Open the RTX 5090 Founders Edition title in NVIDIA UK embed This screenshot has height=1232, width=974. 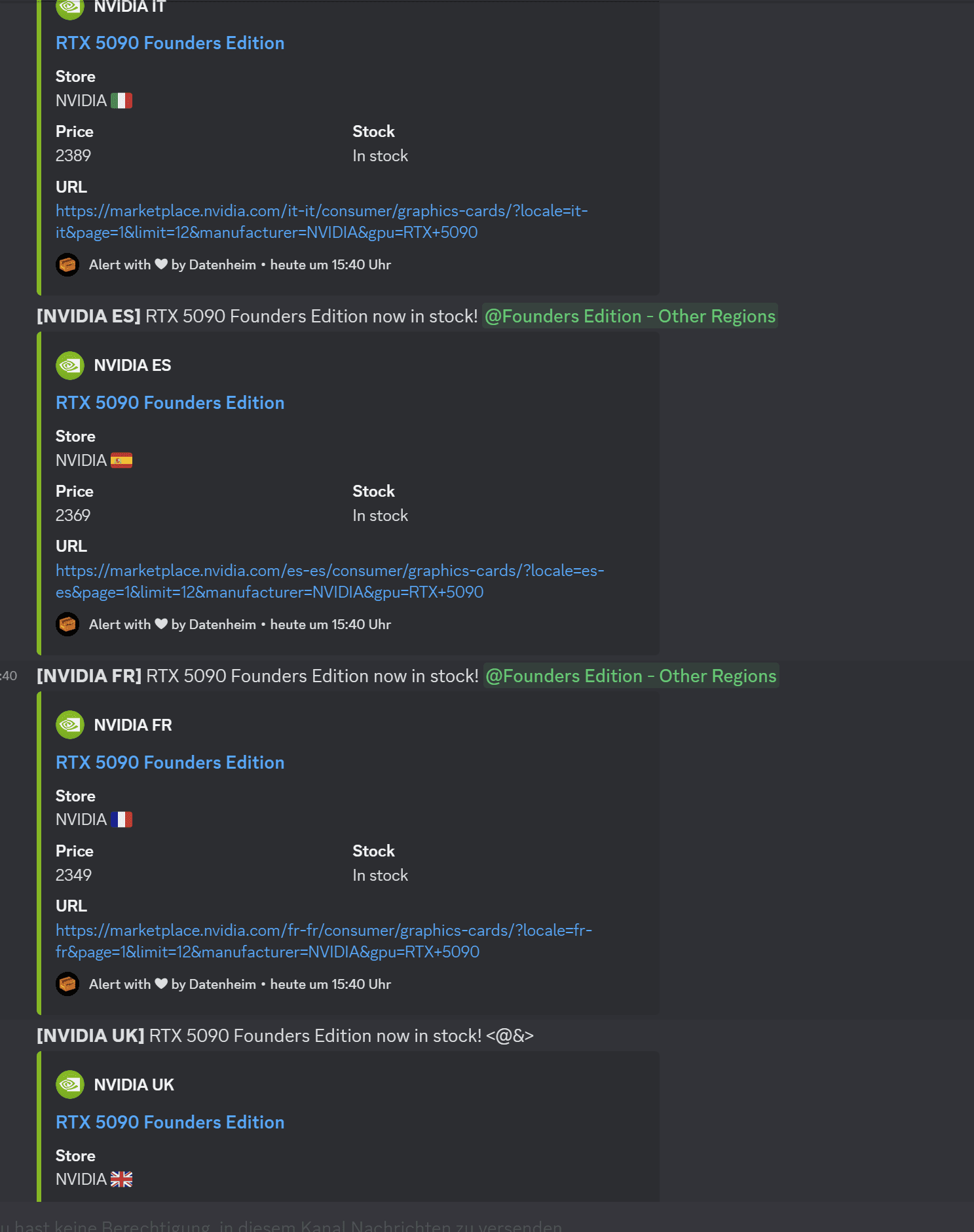(x=170, y=1123)
